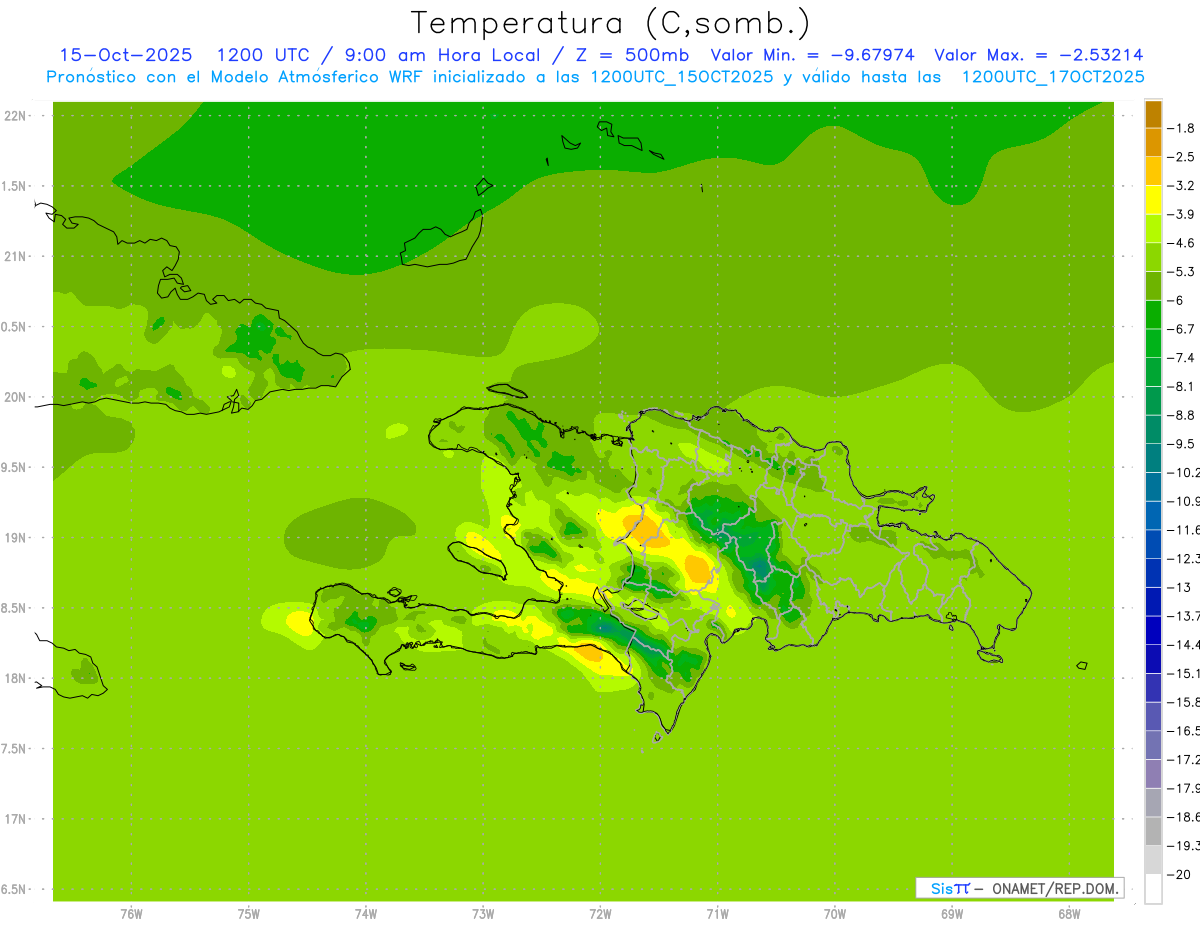
Task: Click the '-2.5' color bar value
Action: tap(1181, 157)
